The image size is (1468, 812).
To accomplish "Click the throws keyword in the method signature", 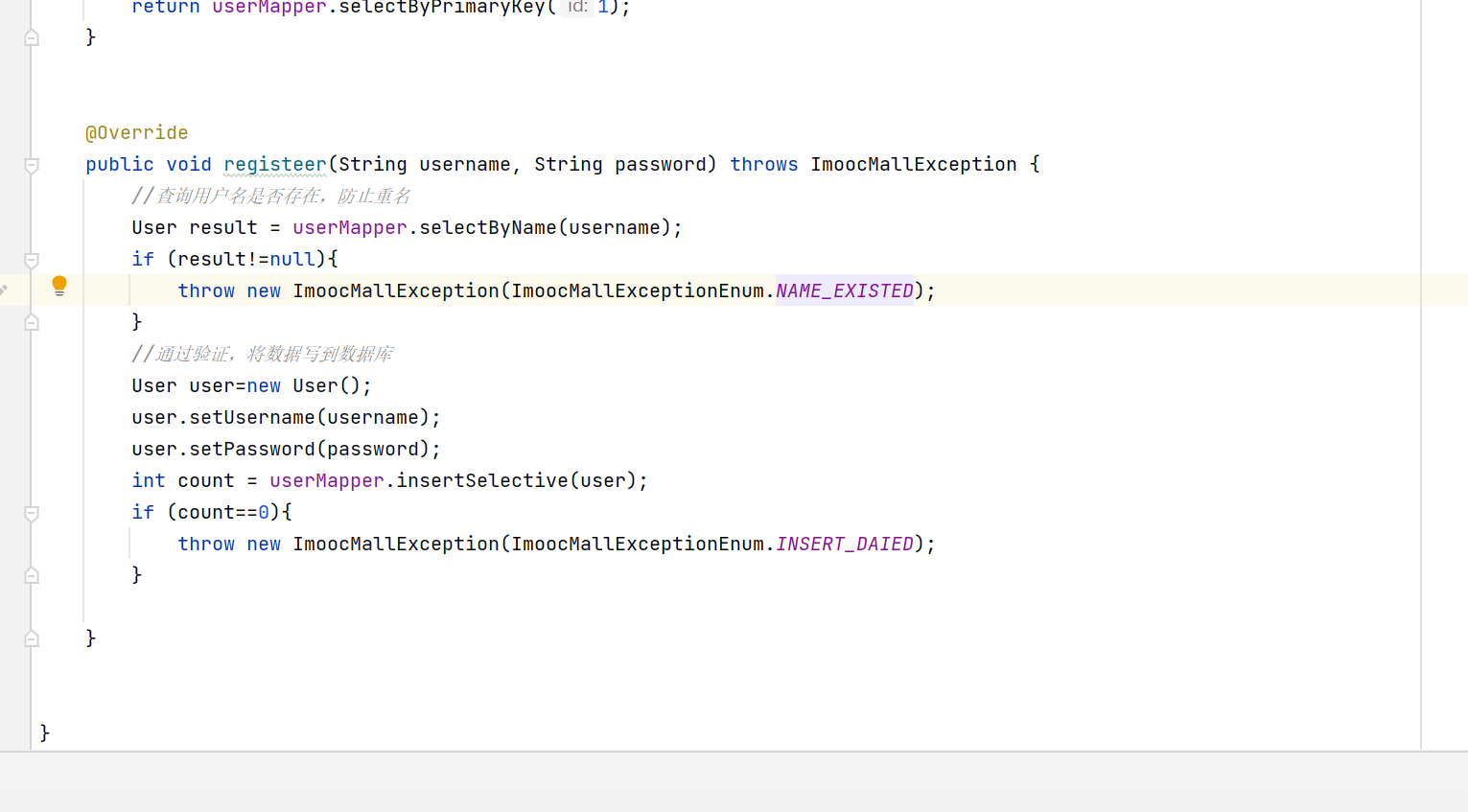I will click(764, 164).
